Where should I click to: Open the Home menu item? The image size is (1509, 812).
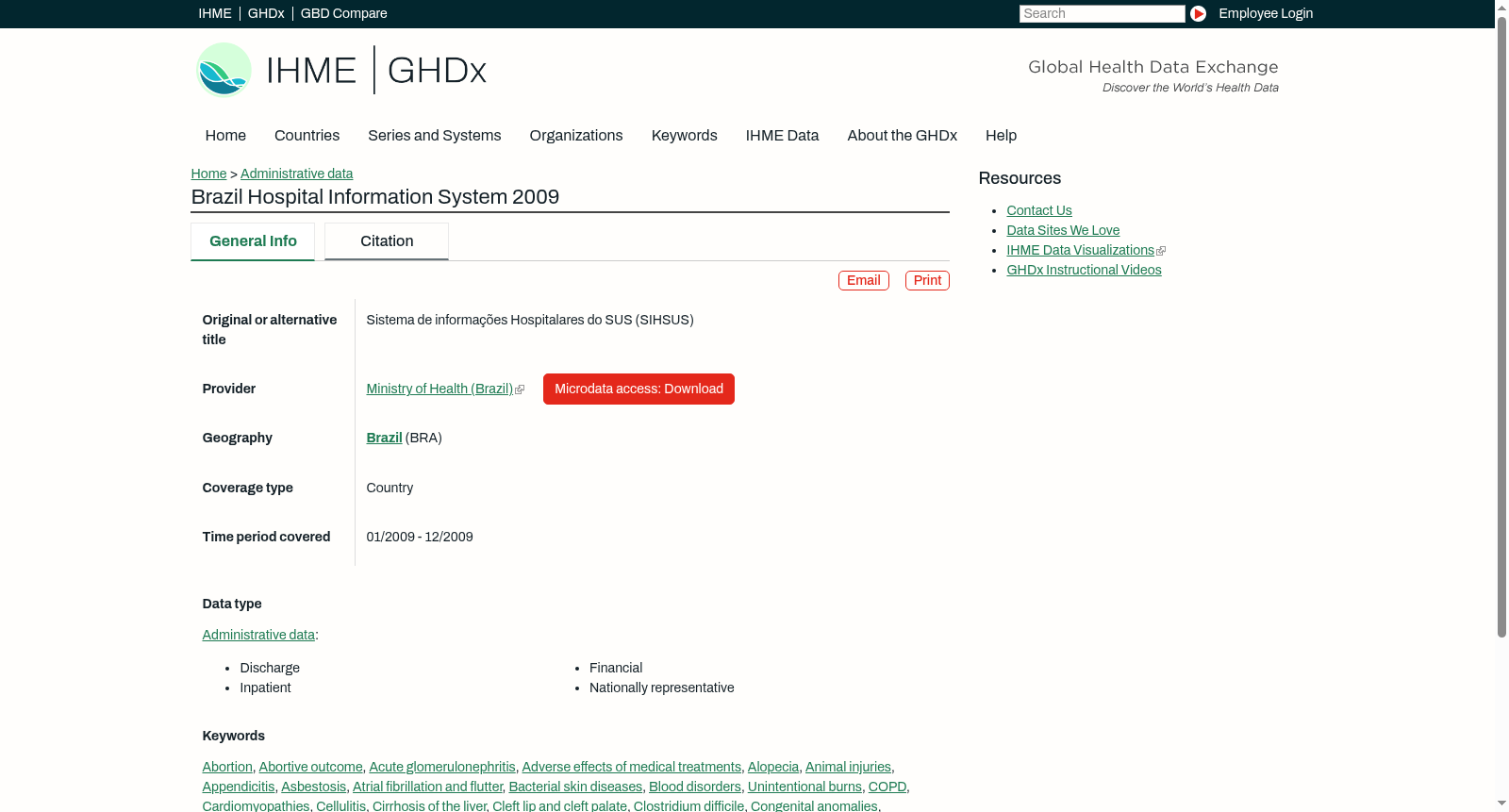(225, 136)
